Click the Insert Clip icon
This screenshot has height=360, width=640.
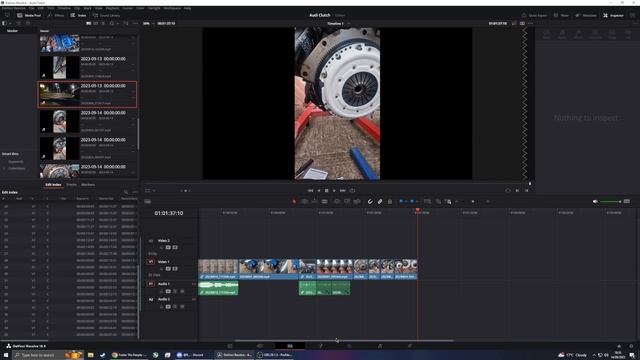337,201
